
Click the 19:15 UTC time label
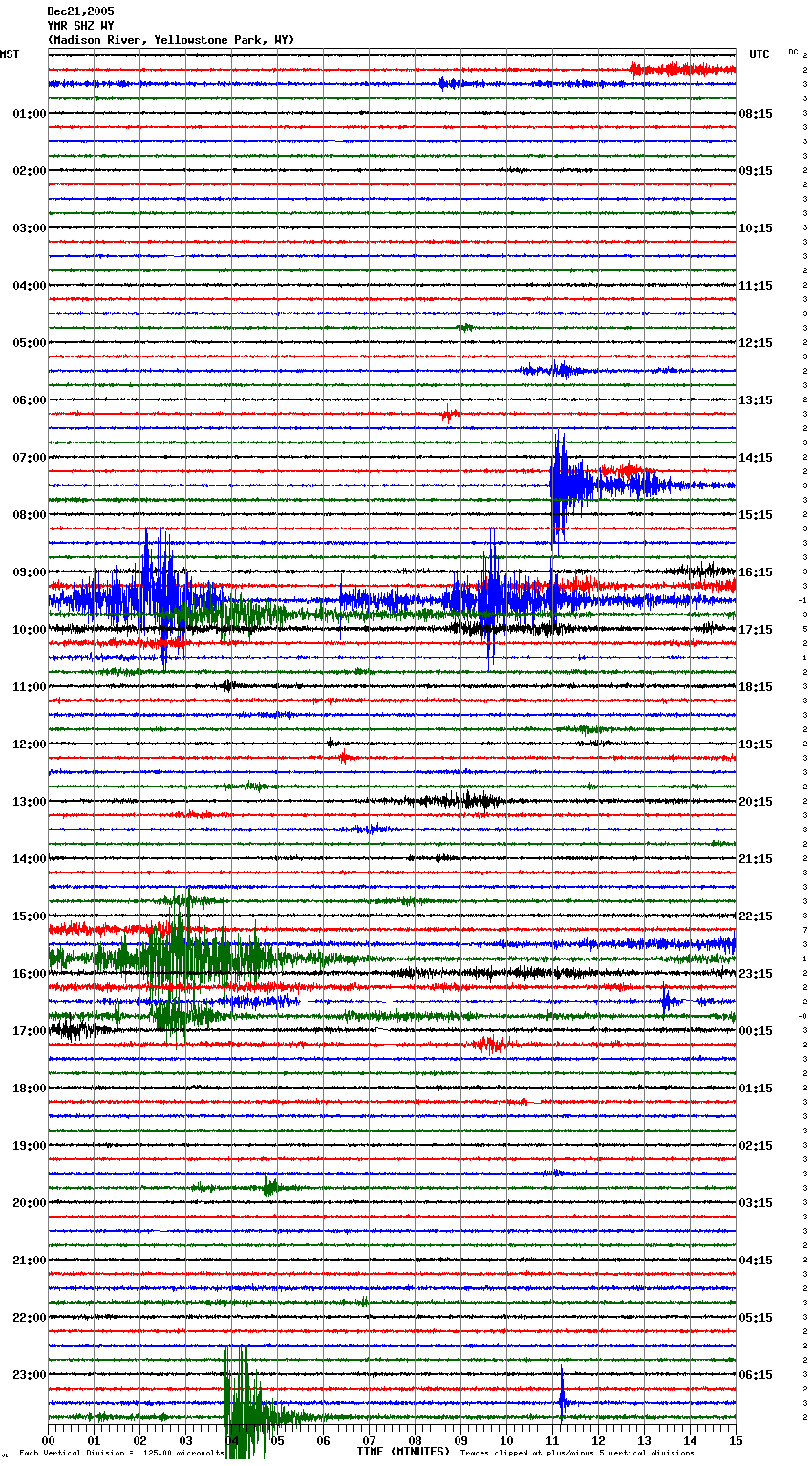756,744
